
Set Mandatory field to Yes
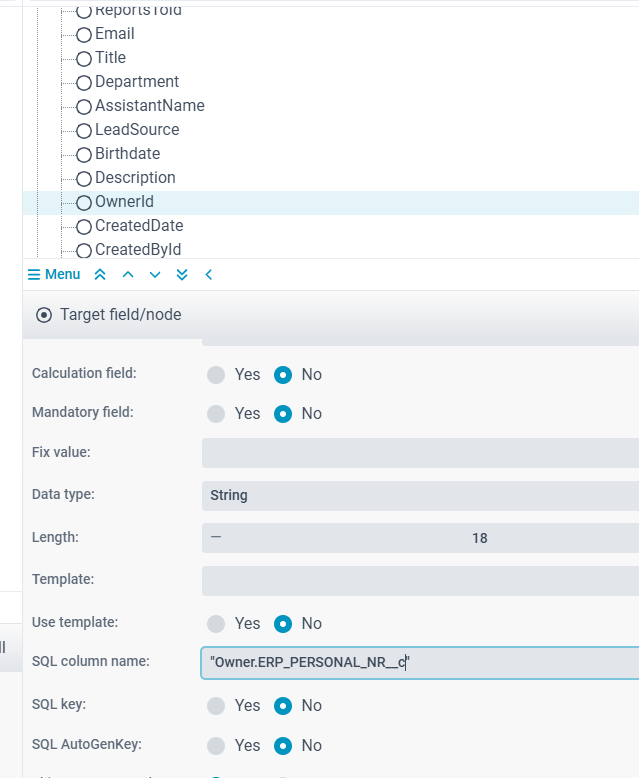click(x=216, y=414)
